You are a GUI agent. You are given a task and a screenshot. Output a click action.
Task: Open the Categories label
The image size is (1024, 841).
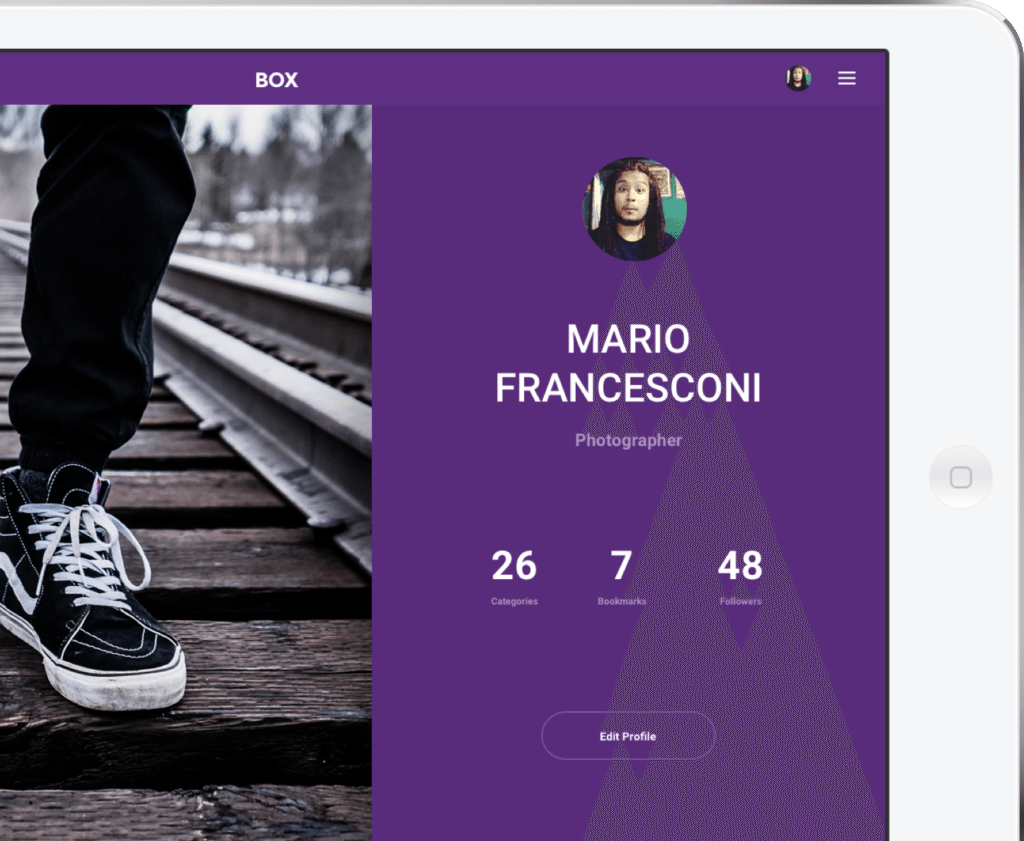pos(514,602)
